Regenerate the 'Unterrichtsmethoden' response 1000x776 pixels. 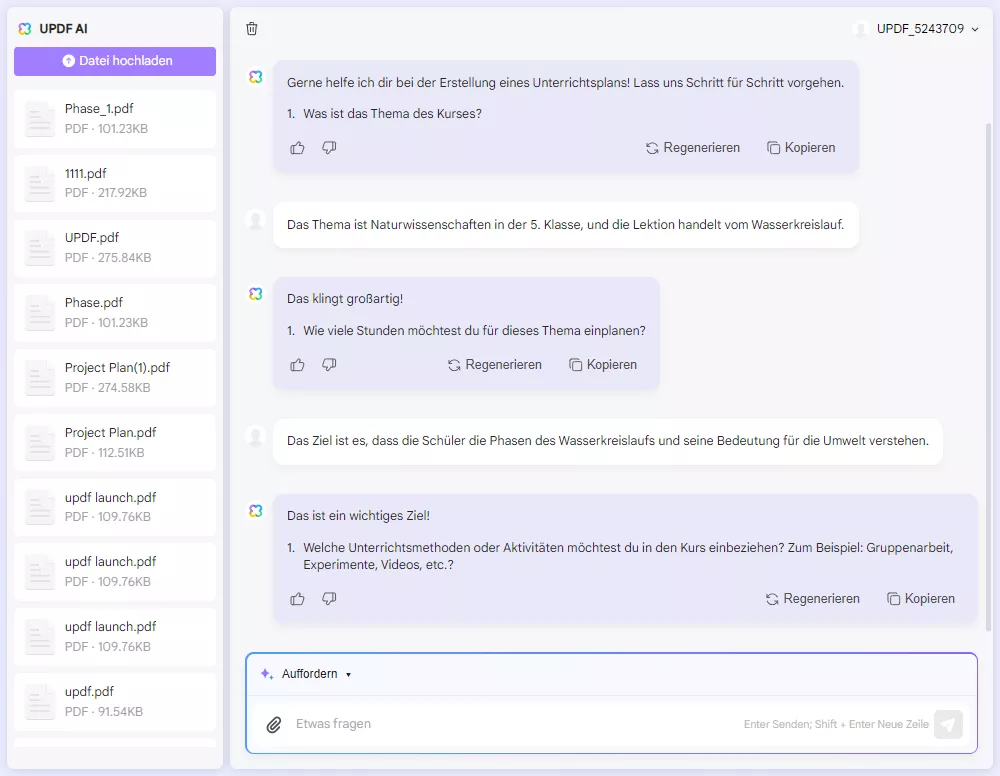[812, 599]
